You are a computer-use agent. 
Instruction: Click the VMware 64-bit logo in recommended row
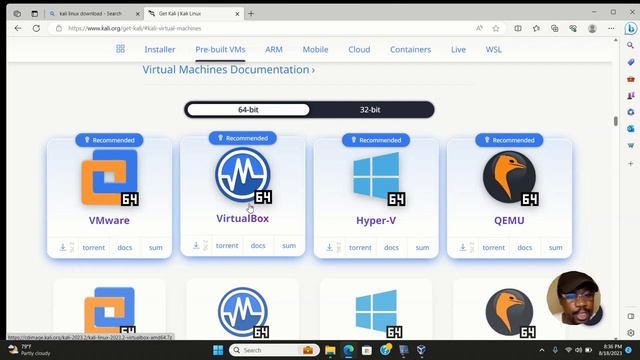[x=109, y=177]
